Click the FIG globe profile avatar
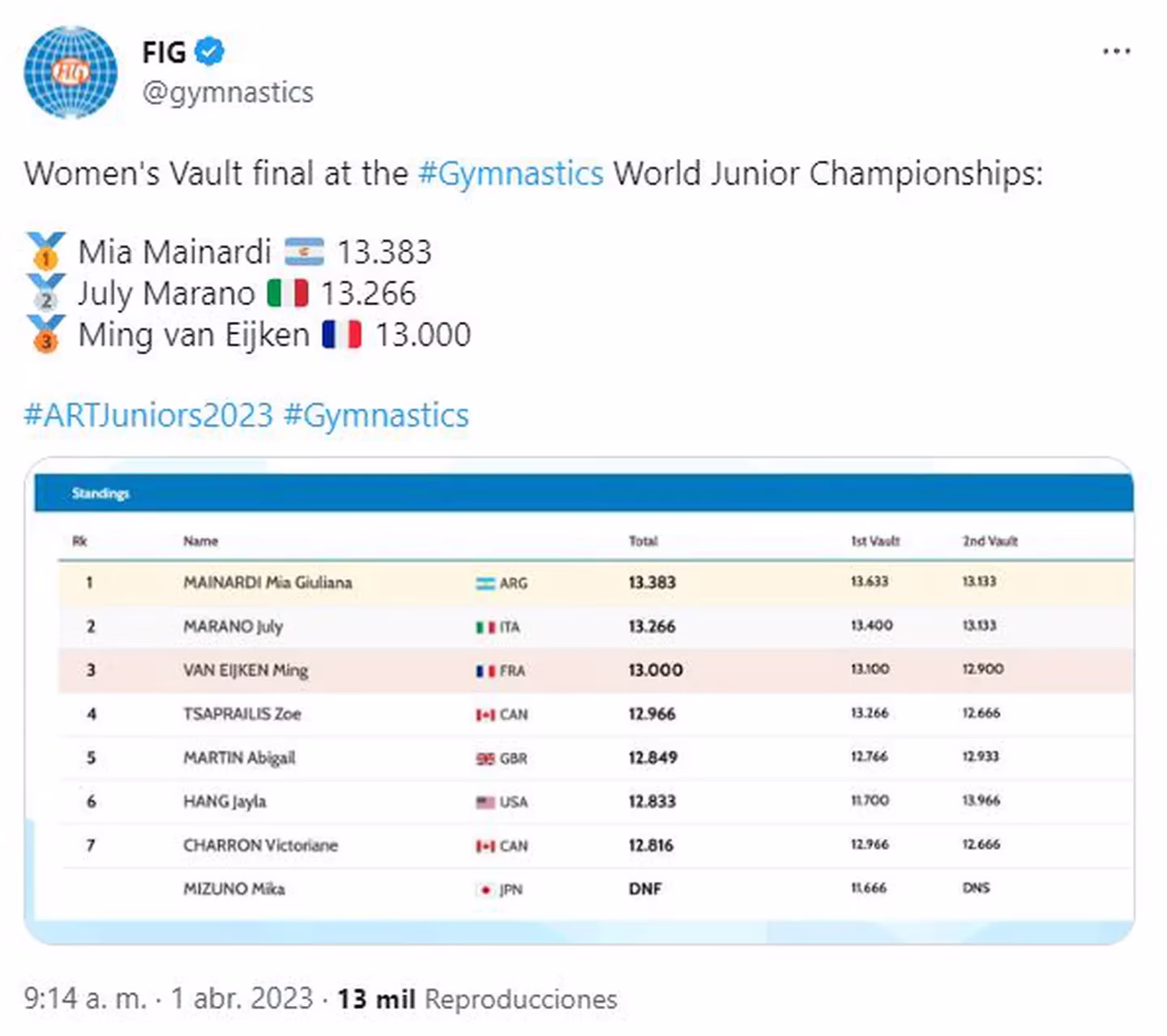1167x1036 pixels. pyautogui.click(x=71, y=72)
